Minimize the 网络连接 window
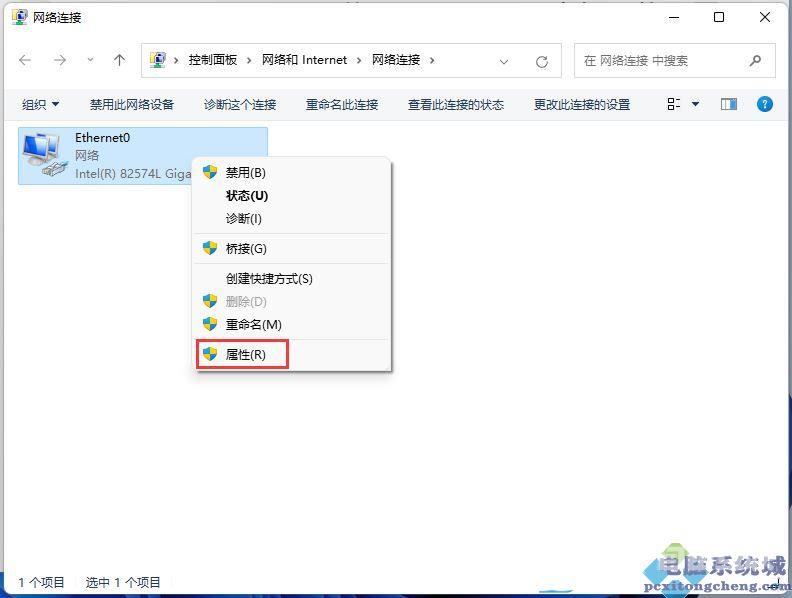The width and height of the screenshot is (792, 598). coord(673,17)
